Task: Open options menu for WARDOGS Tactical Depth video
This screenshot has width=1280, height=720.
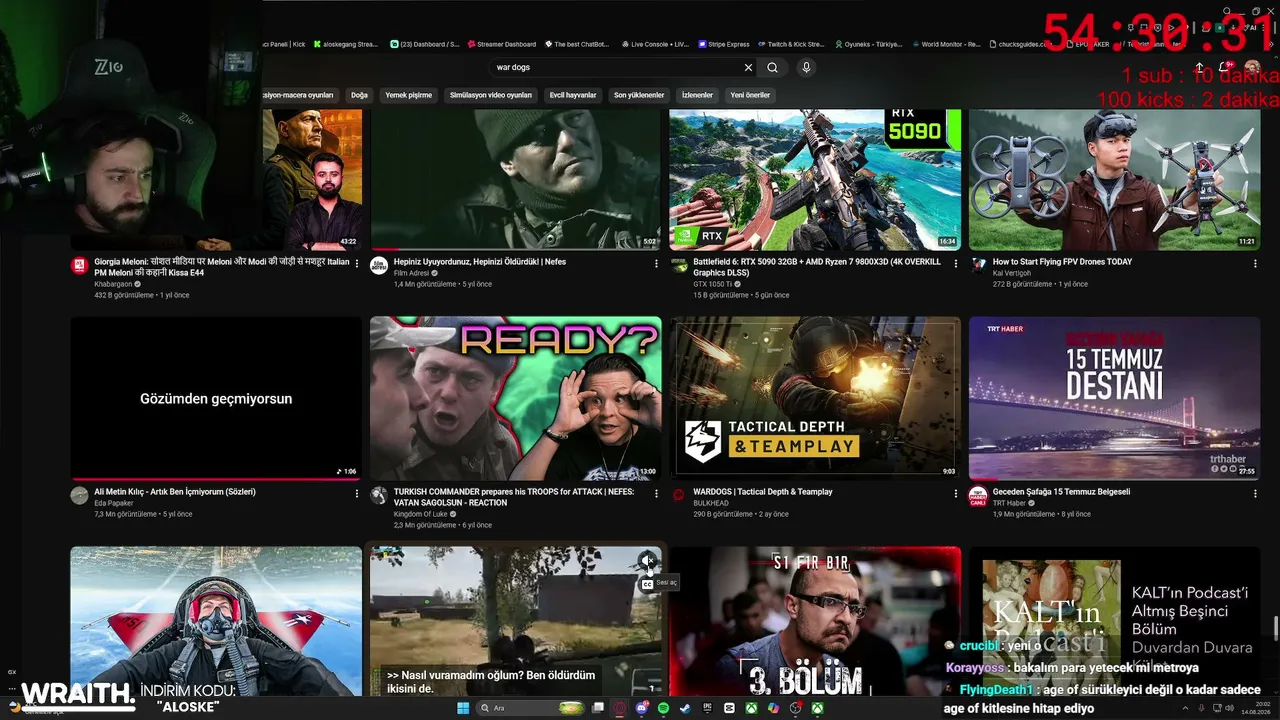Action: coord(957,493)
